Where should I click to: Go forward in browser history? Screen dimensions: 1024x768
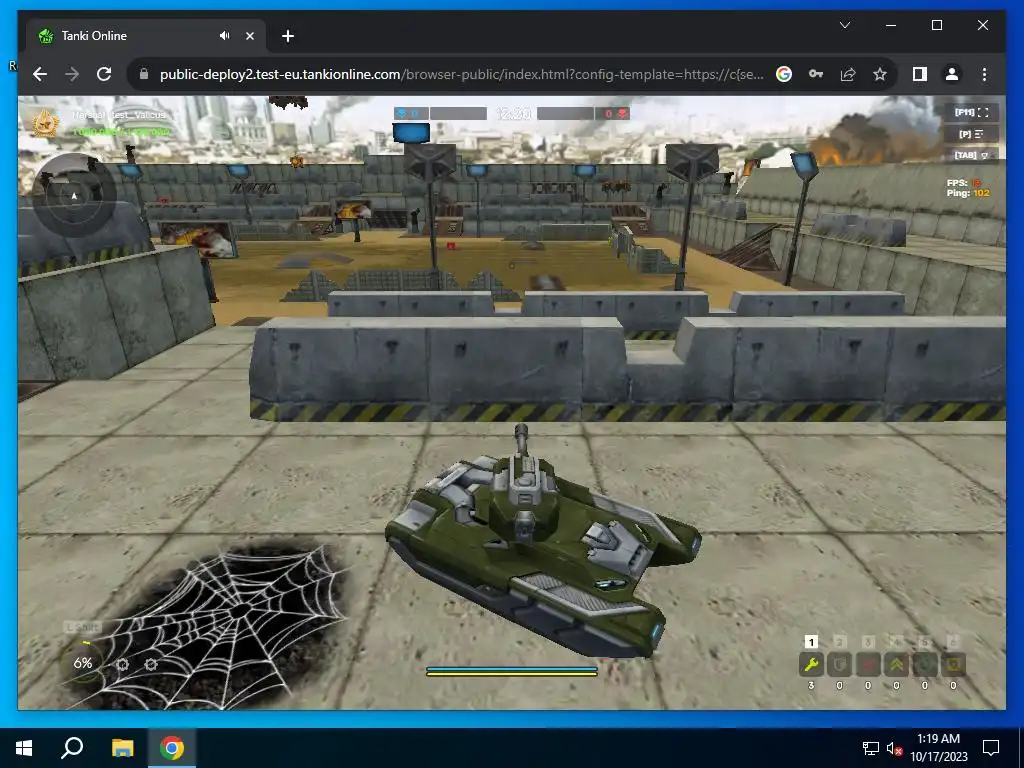click(72, 74)
